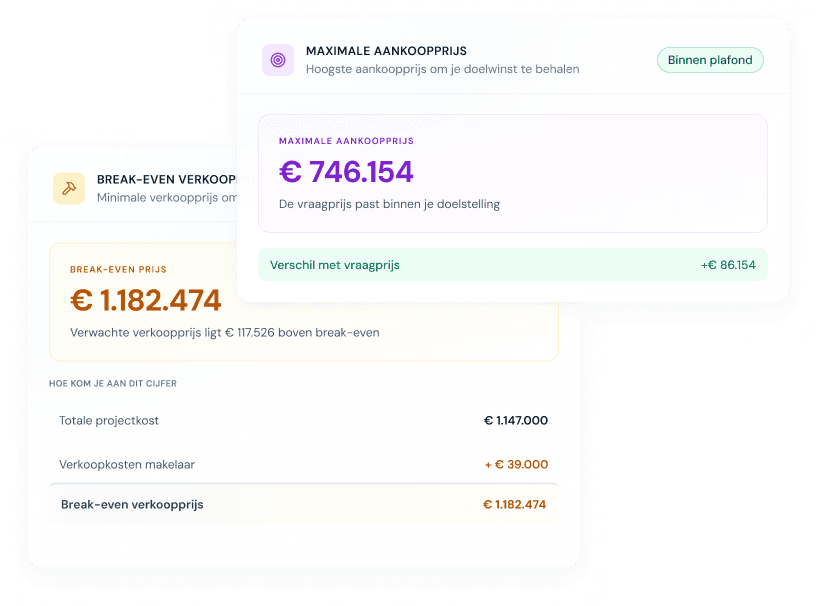The width and height of the screenshot is (817, 606).
Task: Click the Break-even verkoopprijs total row label
Action: 132,505
